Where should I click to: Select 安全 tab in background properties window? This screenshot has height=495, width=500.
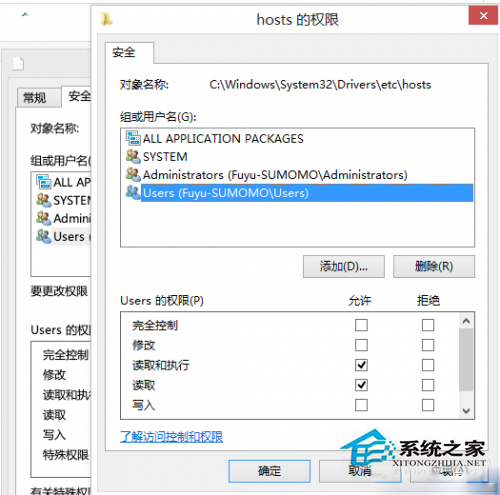pos(76,96)
